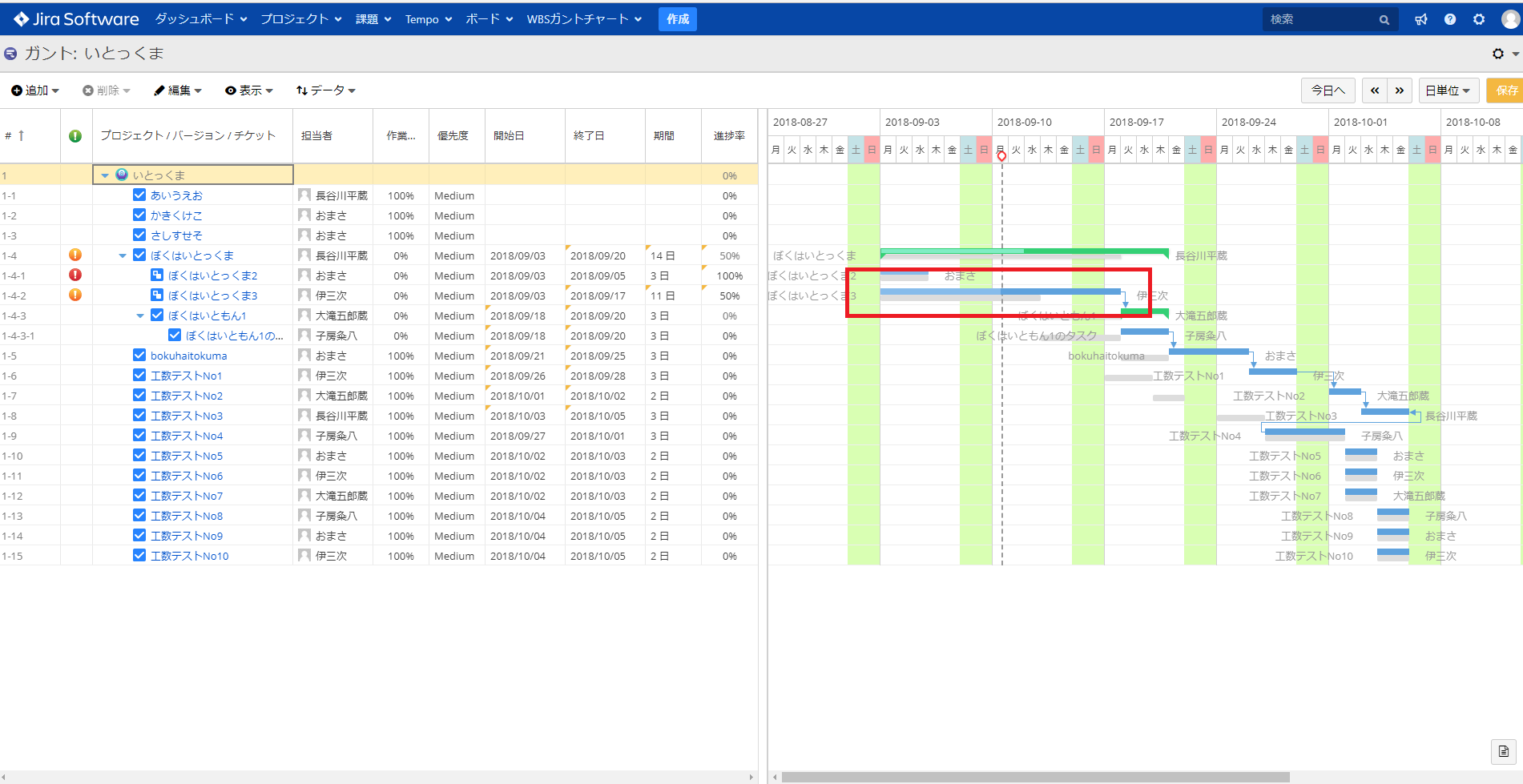
Task: Click the next period double-right arrow
Action: coord(1400,90)
